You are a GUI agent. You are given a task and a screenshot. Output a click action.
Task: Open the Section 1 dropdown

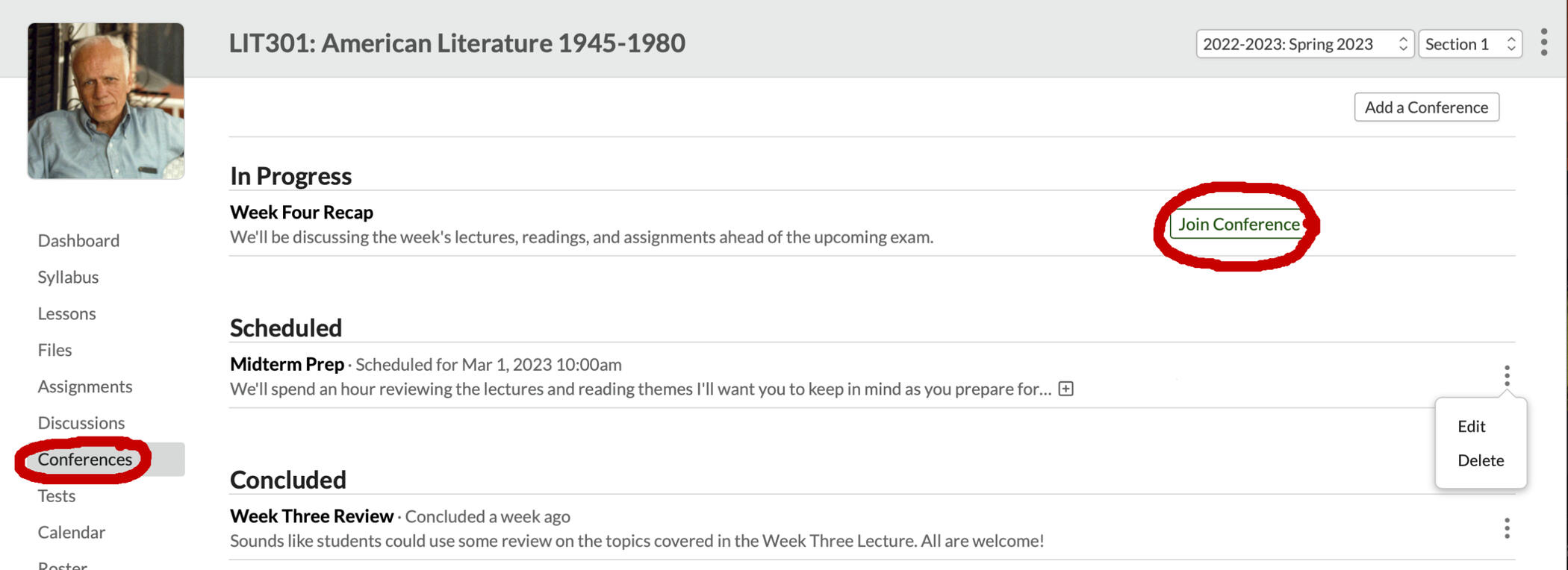pyautogui.click(x=1469, y=44)
